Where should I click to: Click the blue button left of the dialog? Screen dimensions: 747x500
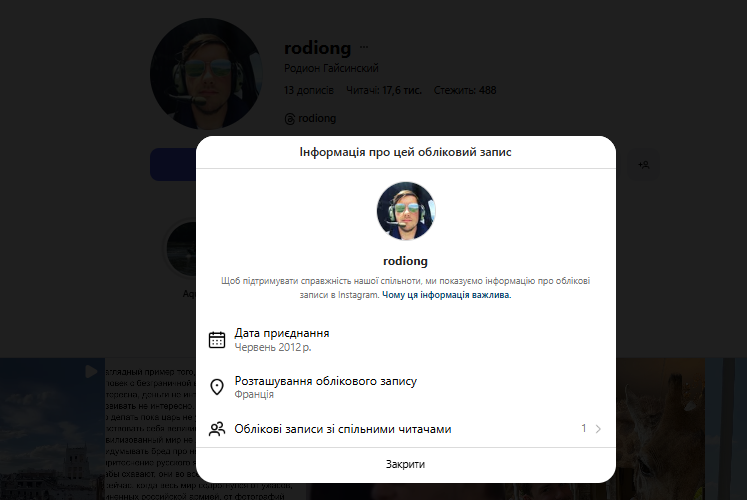pyautogui.click(x=172, y=164)
